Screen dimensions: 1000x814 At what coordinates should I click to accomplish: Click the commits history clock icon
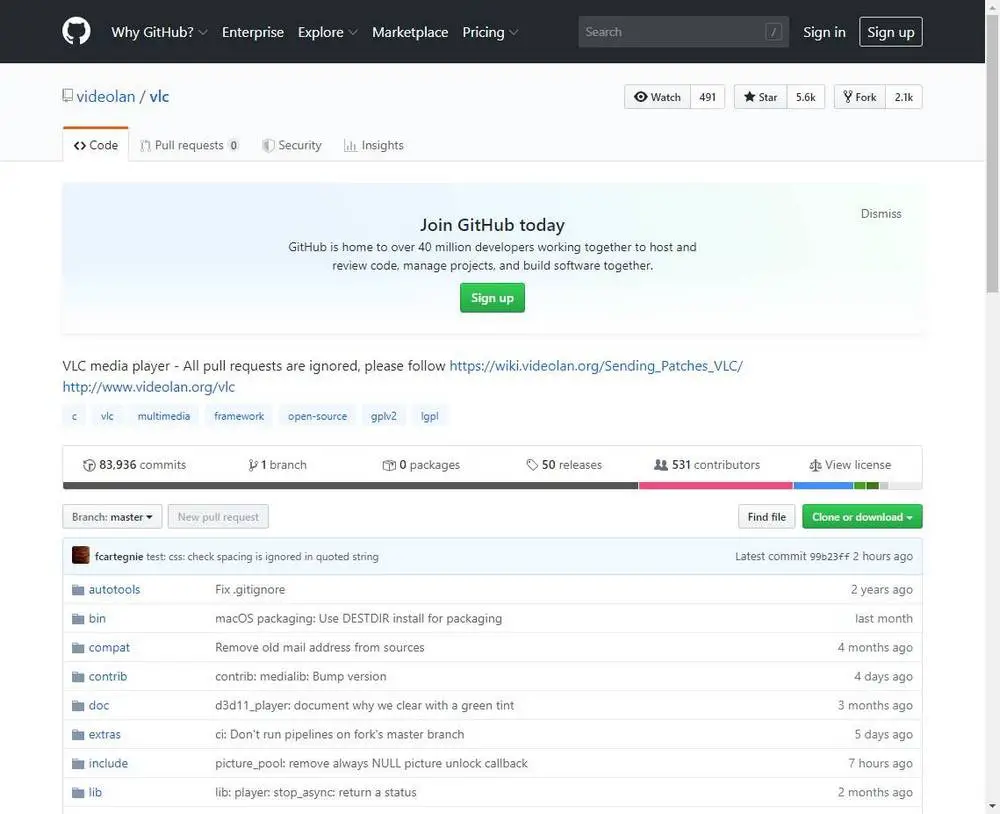(89, 465)
